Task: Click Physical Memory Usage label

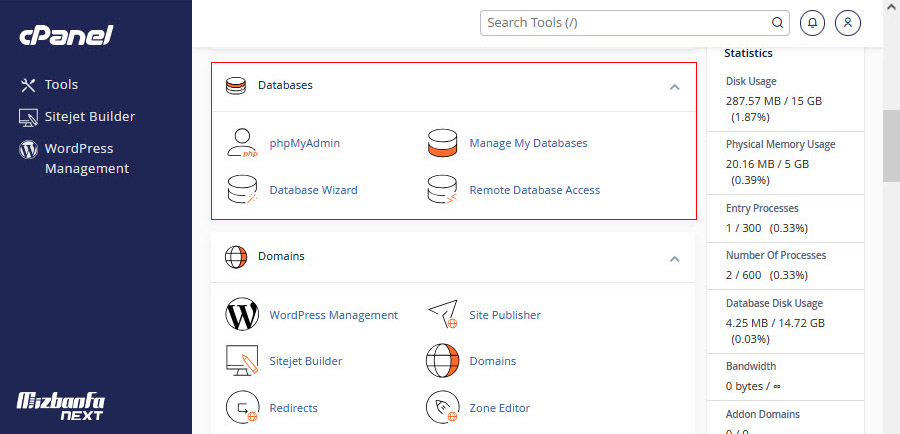Action: coord(781,145)
